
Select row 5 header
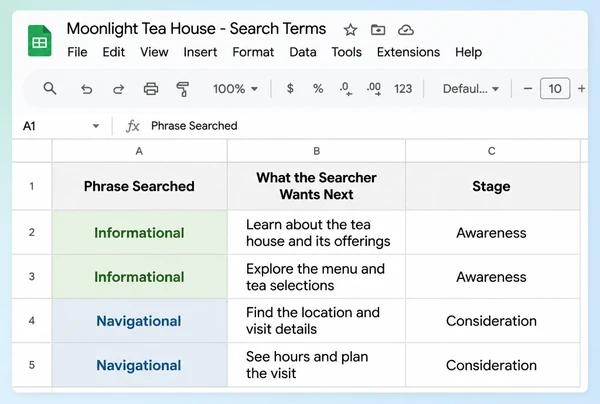tap(32, 365)
